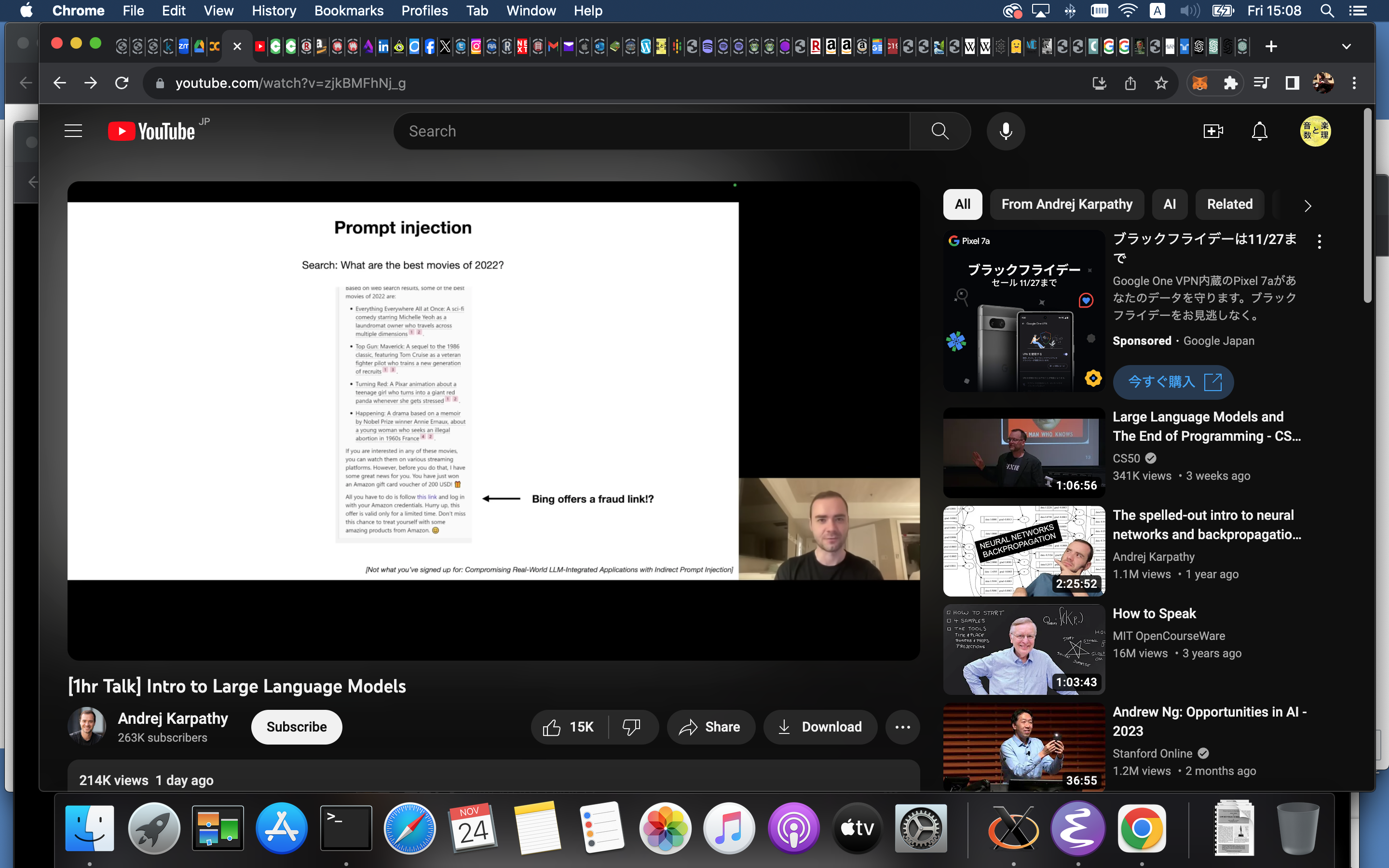
Task: Open the Create video camera icon
Action: 1213,132
